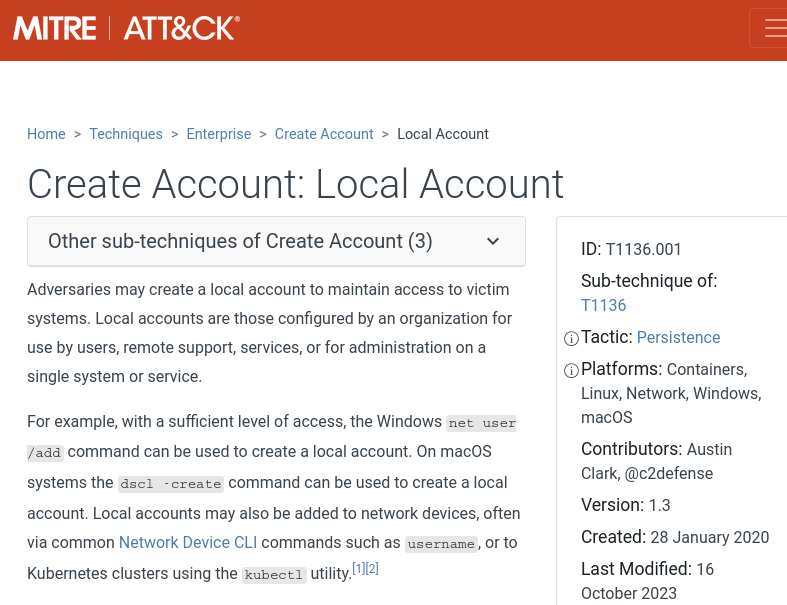Screen dimensions: 787x605
Task: Click the info icon beside Tactic
Action: tap(571, 339)
